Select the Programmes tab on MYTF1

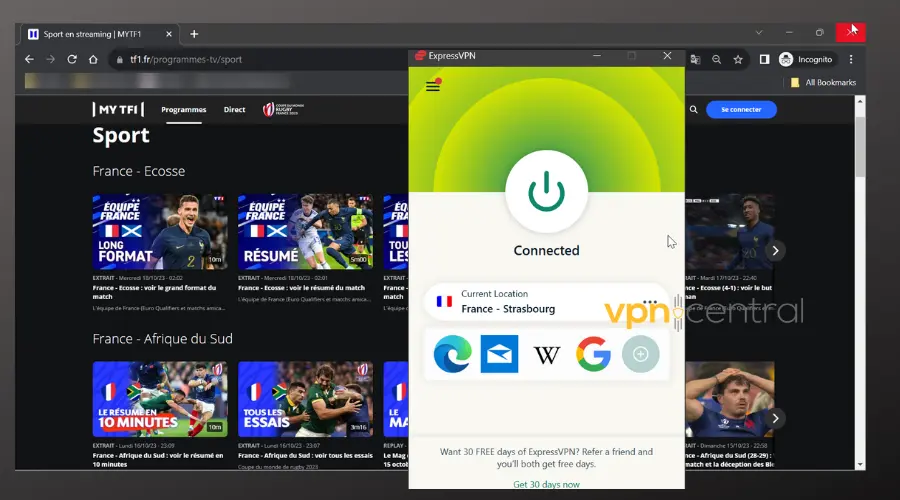click(184, 110)
